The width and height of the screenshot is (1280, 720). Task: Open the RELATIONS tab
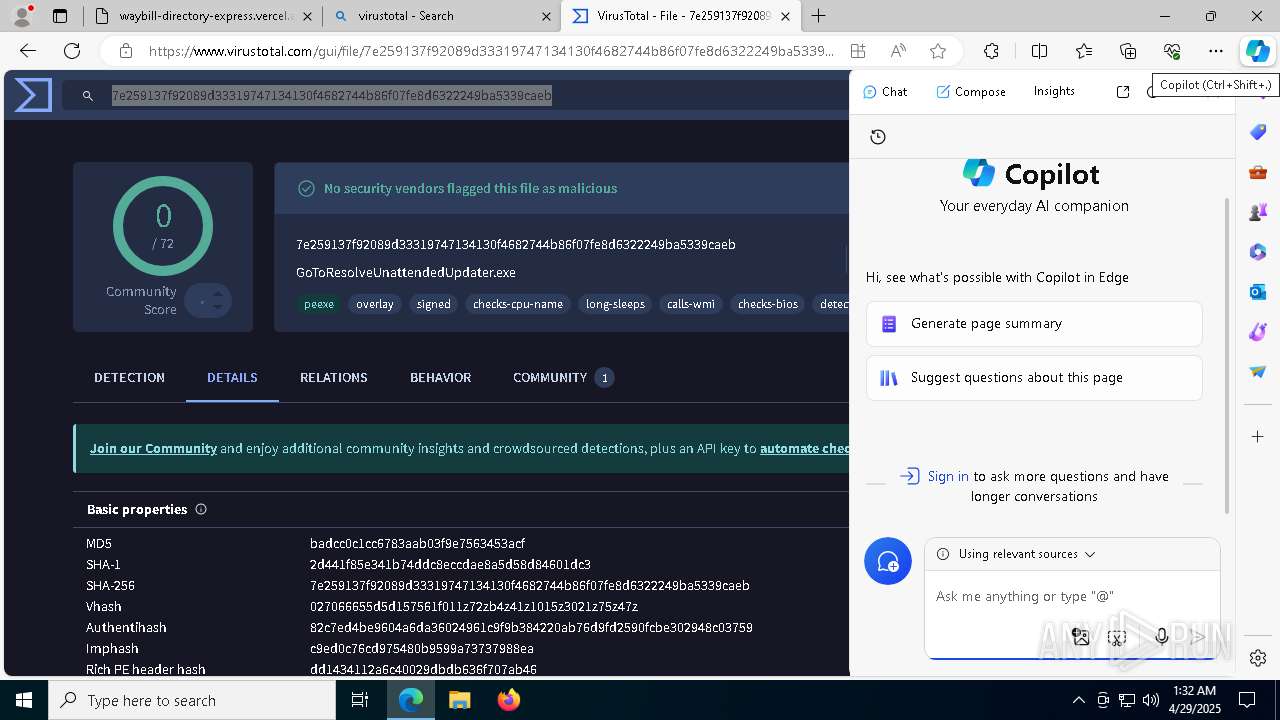pyautogui.click(x=334, y=377)
